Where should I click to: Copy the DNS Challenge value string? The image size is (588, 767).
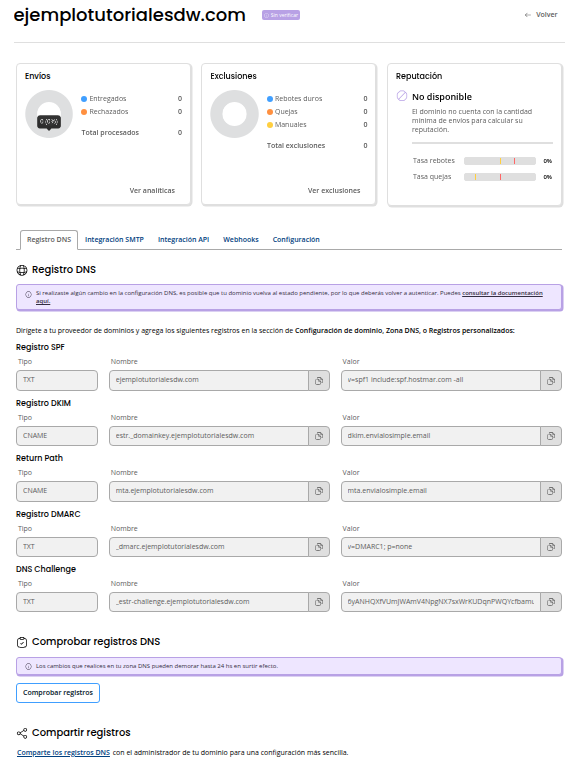(x=551, y=602)
